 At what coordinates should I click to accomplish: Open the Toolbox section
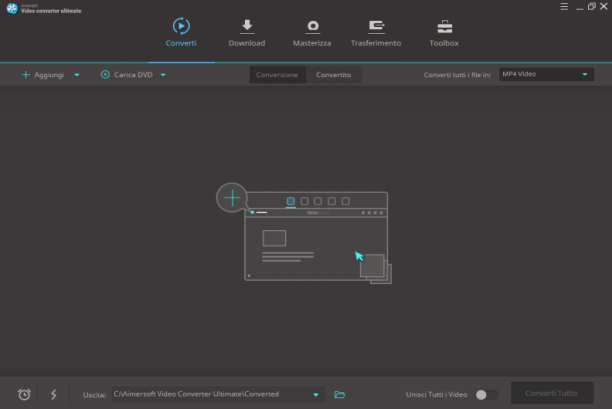pos(444,33)
